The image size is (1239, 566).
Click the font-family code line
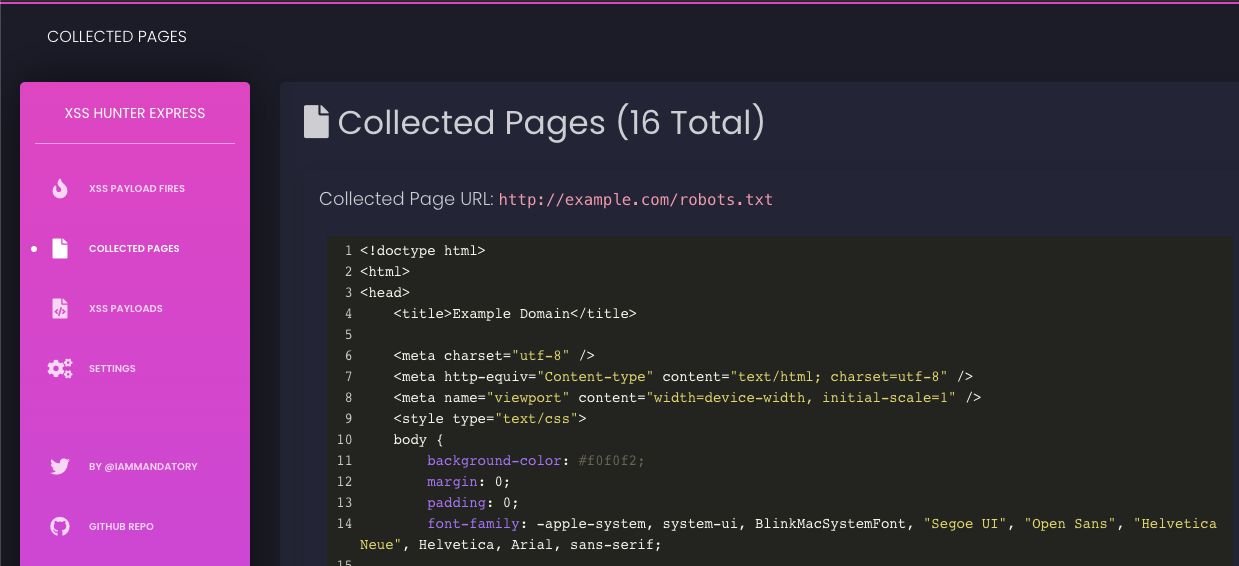click(788, 534)
